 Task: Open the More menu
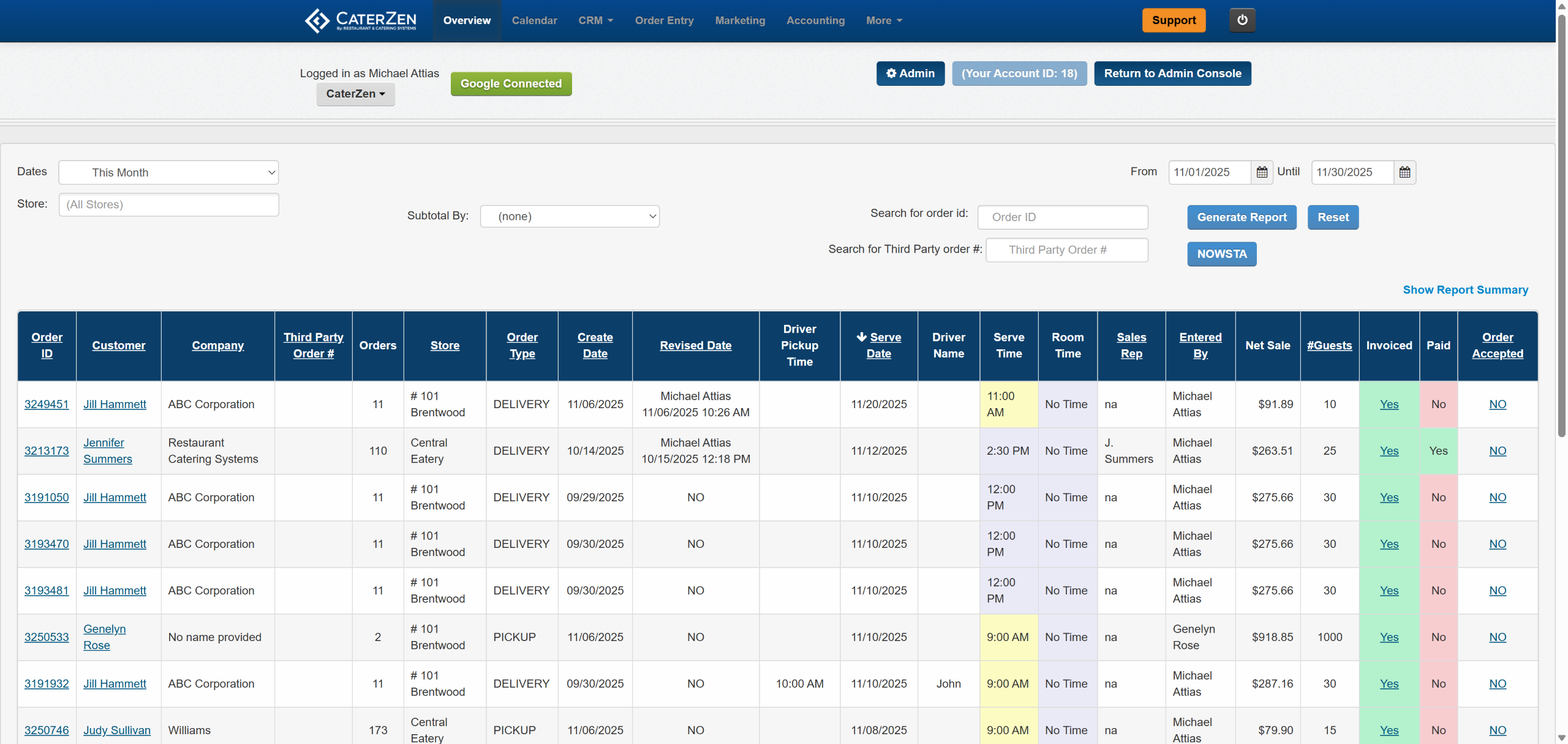883,20
